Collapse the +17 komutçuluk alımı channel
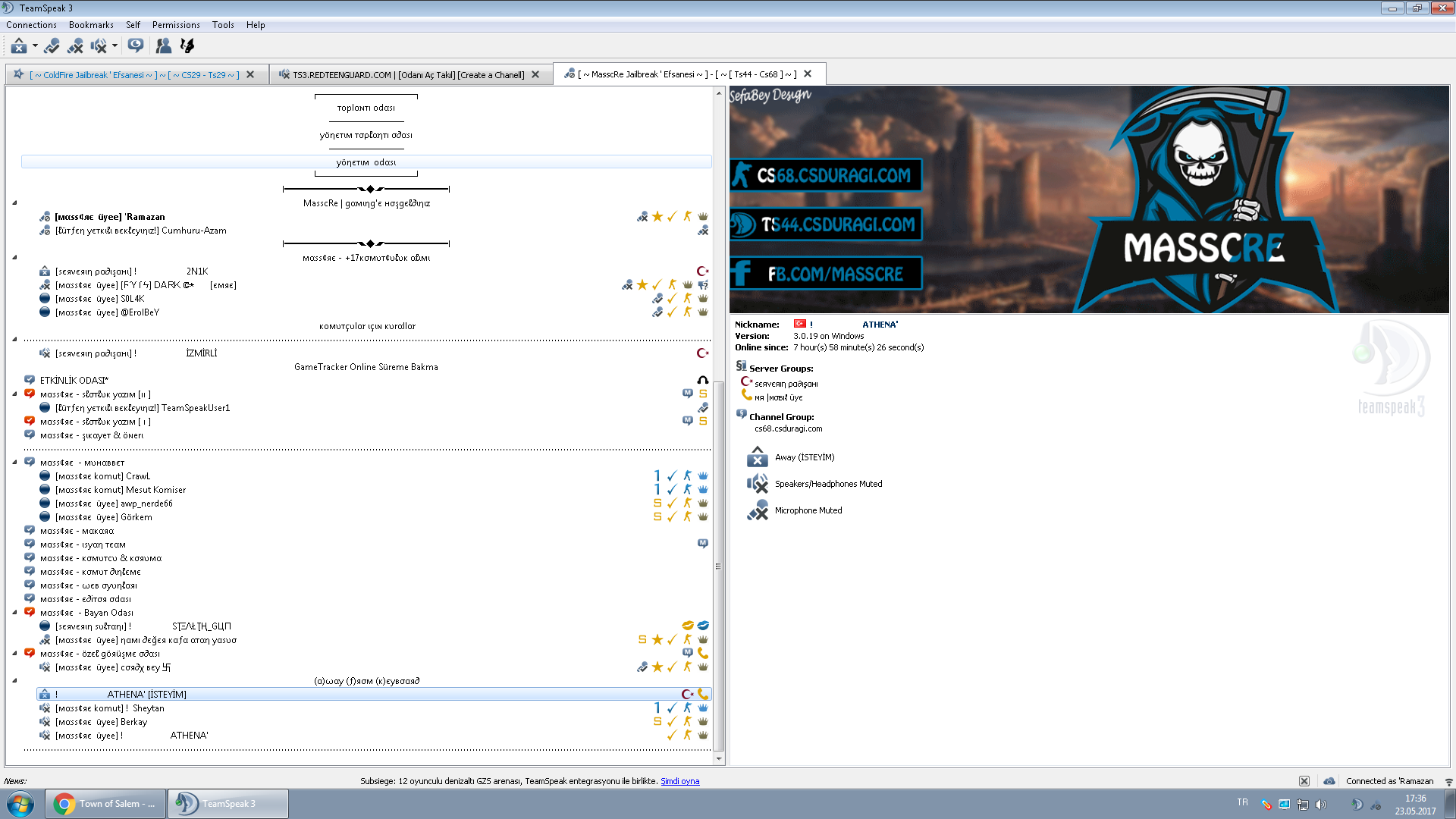 click(x=14, y=258)
